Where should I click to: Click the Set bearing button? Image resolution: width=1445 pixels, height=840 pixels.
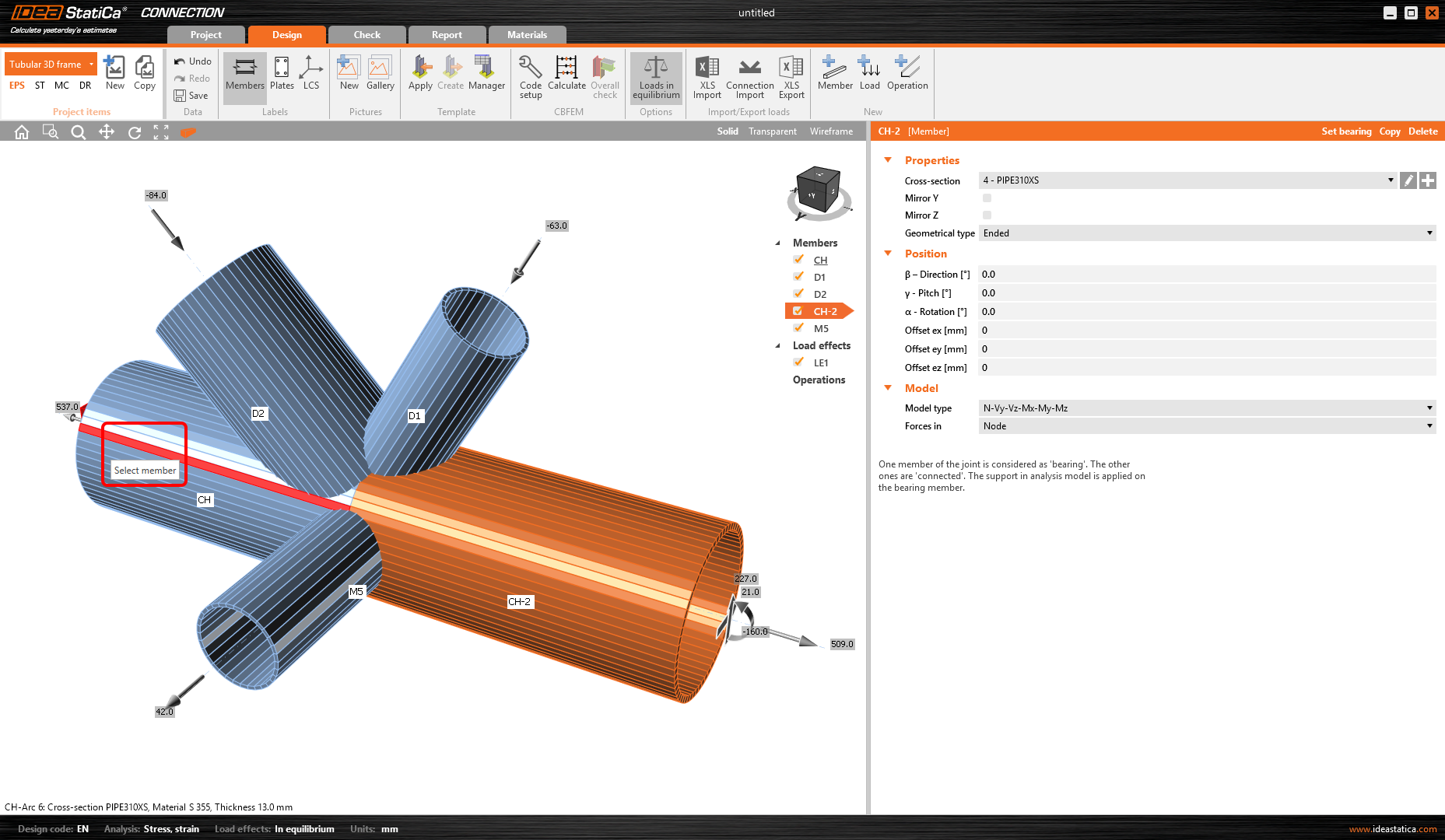[1346, 131]
